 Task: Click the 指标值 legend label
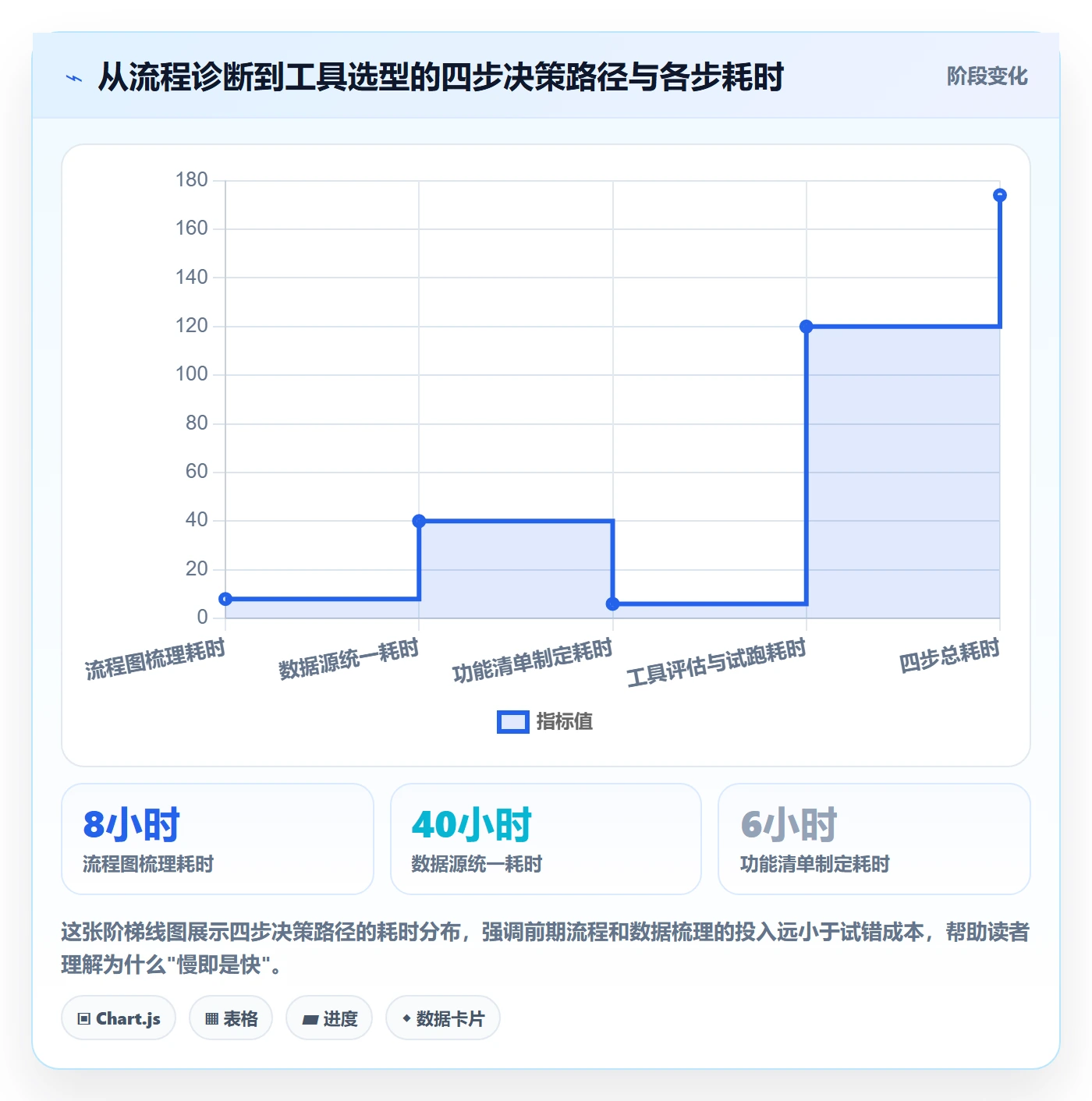pos(565,722)
